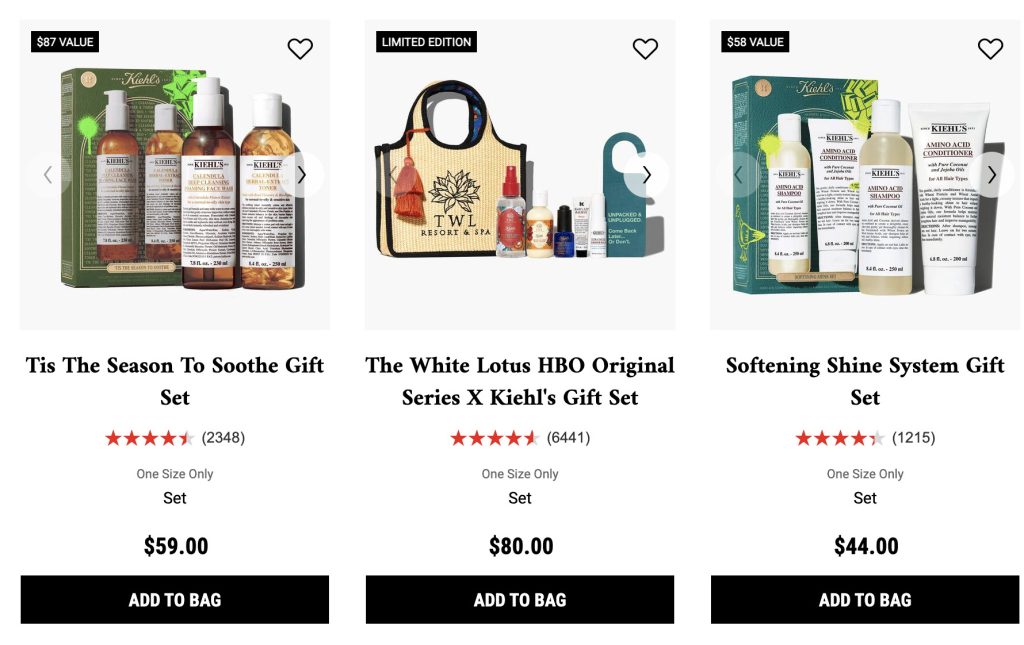Add the $80.00 White Lotus set to bag
The height and width of the screenshot is (645, 1024).
pyautogui.click(x=520, y=599)
